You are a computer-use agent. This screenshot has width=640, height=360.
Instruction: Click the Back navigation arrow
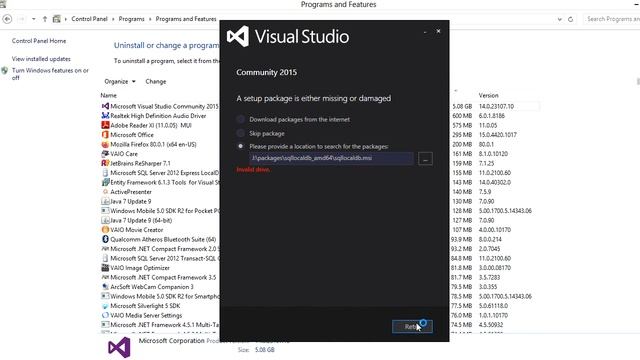tap(7, 19)
